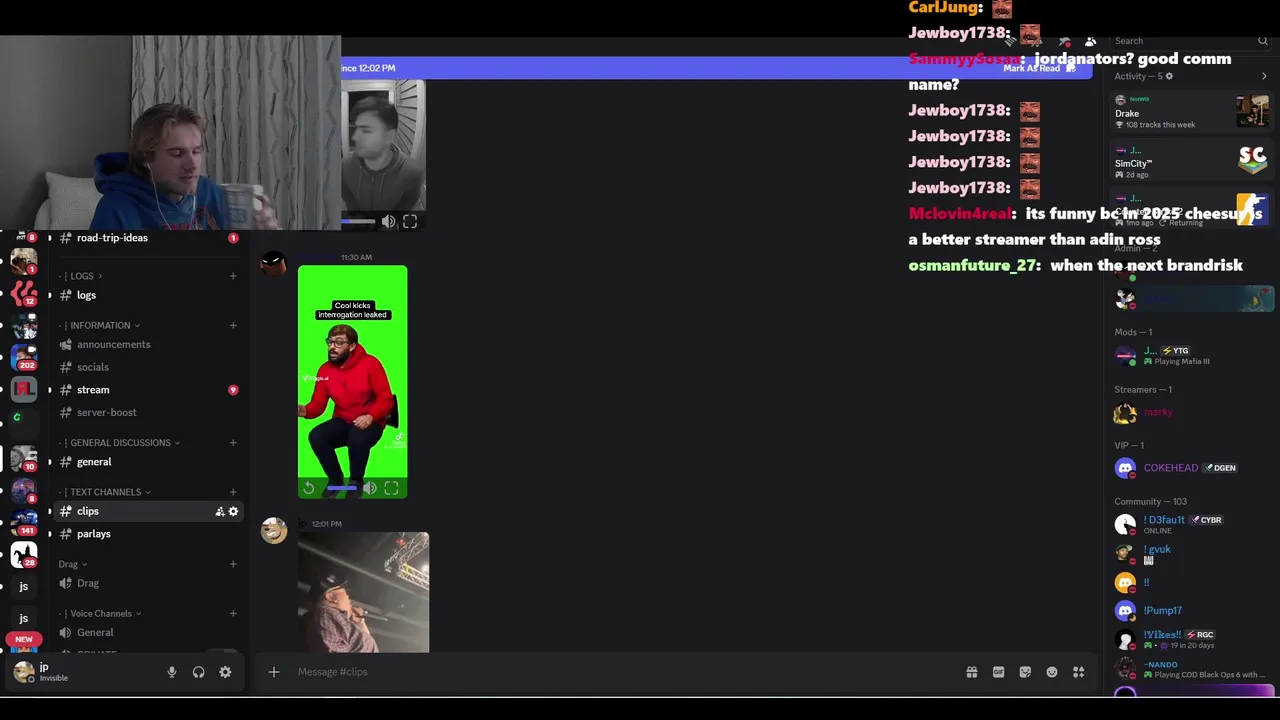Viewport: 1280px width, 720px height.
Task: Add channel to TEXT CHANNELS with plus
Action: (x=233, y=492)
